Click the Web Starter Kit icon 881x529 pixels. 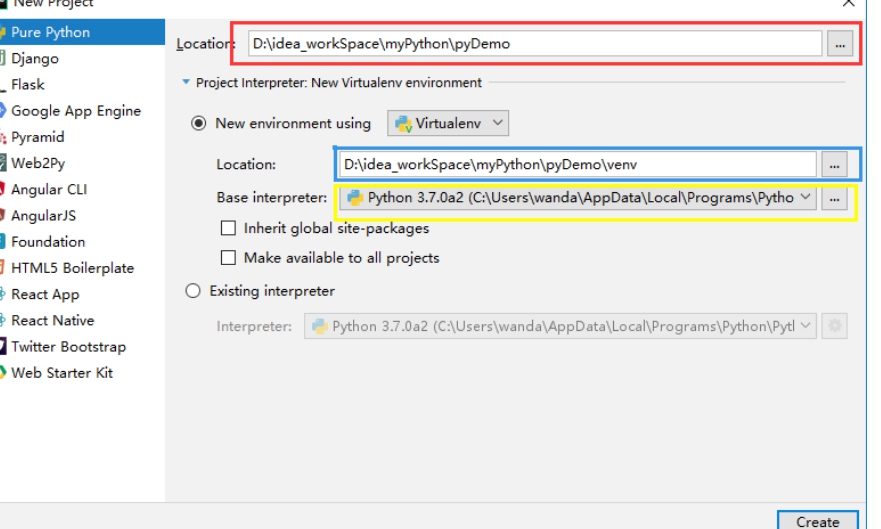tap(3, 373)
